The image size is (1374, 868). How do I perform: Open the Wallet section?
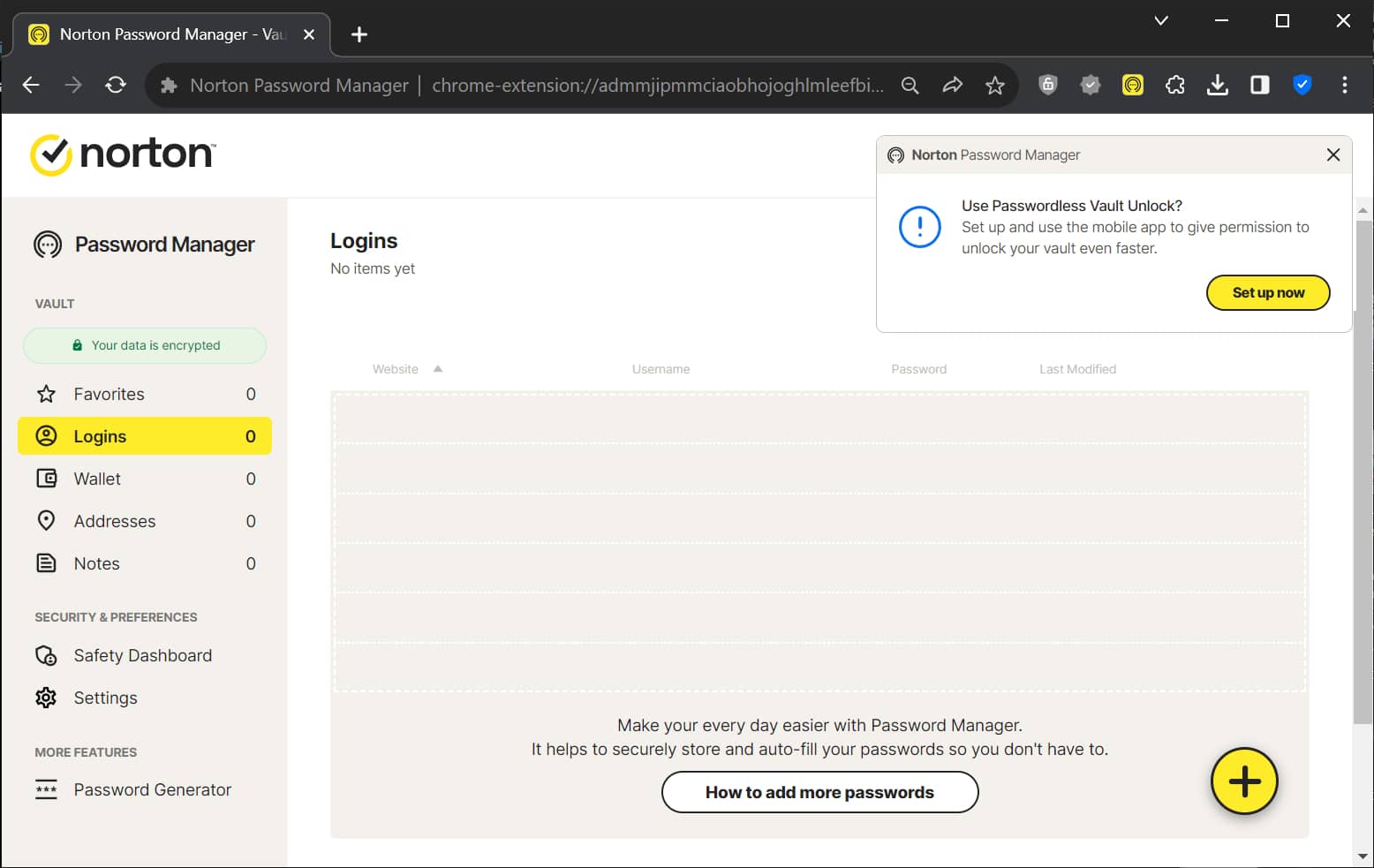[145, 479]
